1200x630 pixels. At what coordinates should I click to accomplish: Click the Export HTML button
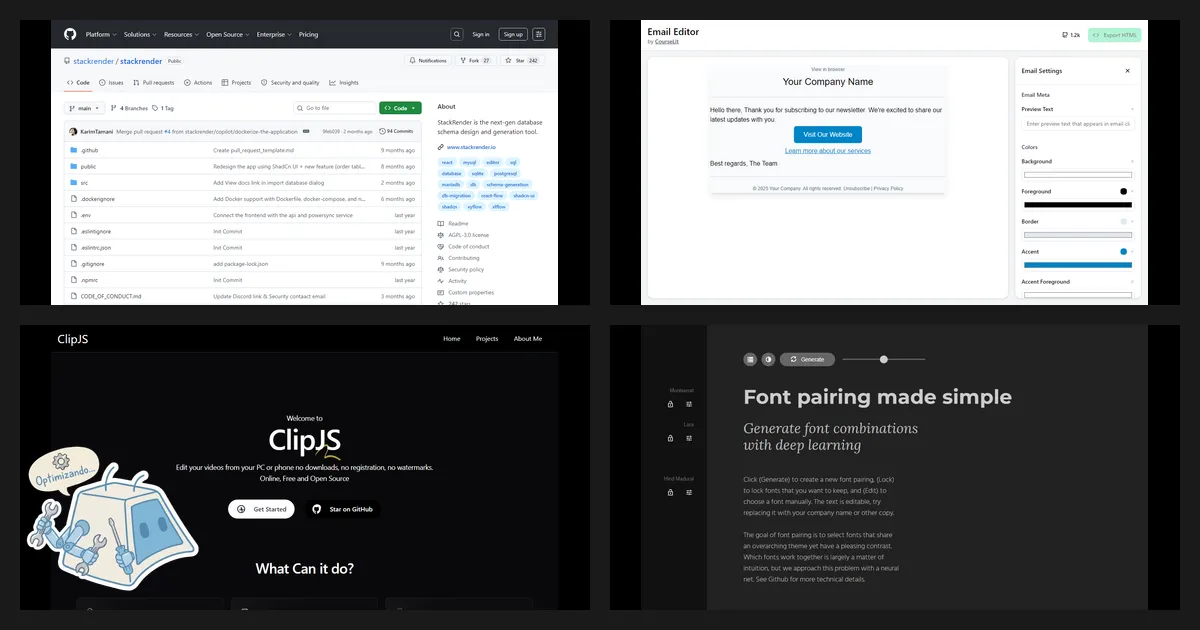1114,35
